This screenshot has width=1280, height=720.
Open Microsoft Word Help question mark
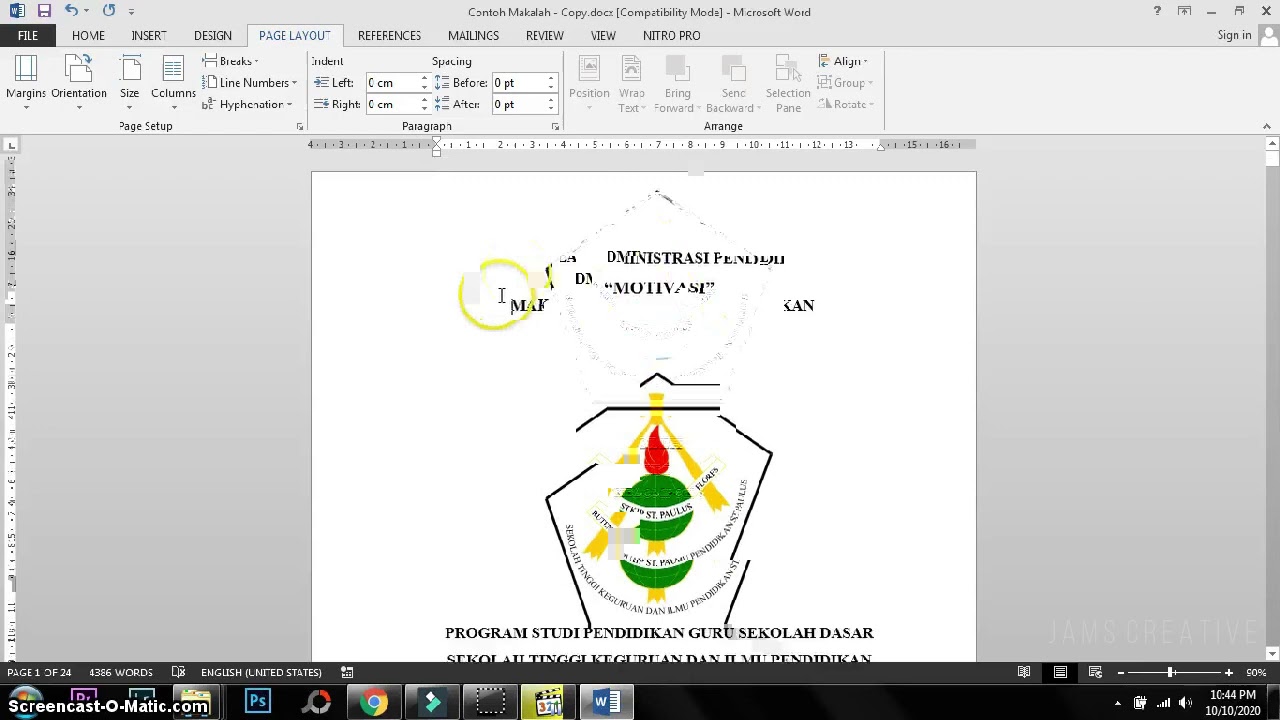click(x=1157, y=11)
